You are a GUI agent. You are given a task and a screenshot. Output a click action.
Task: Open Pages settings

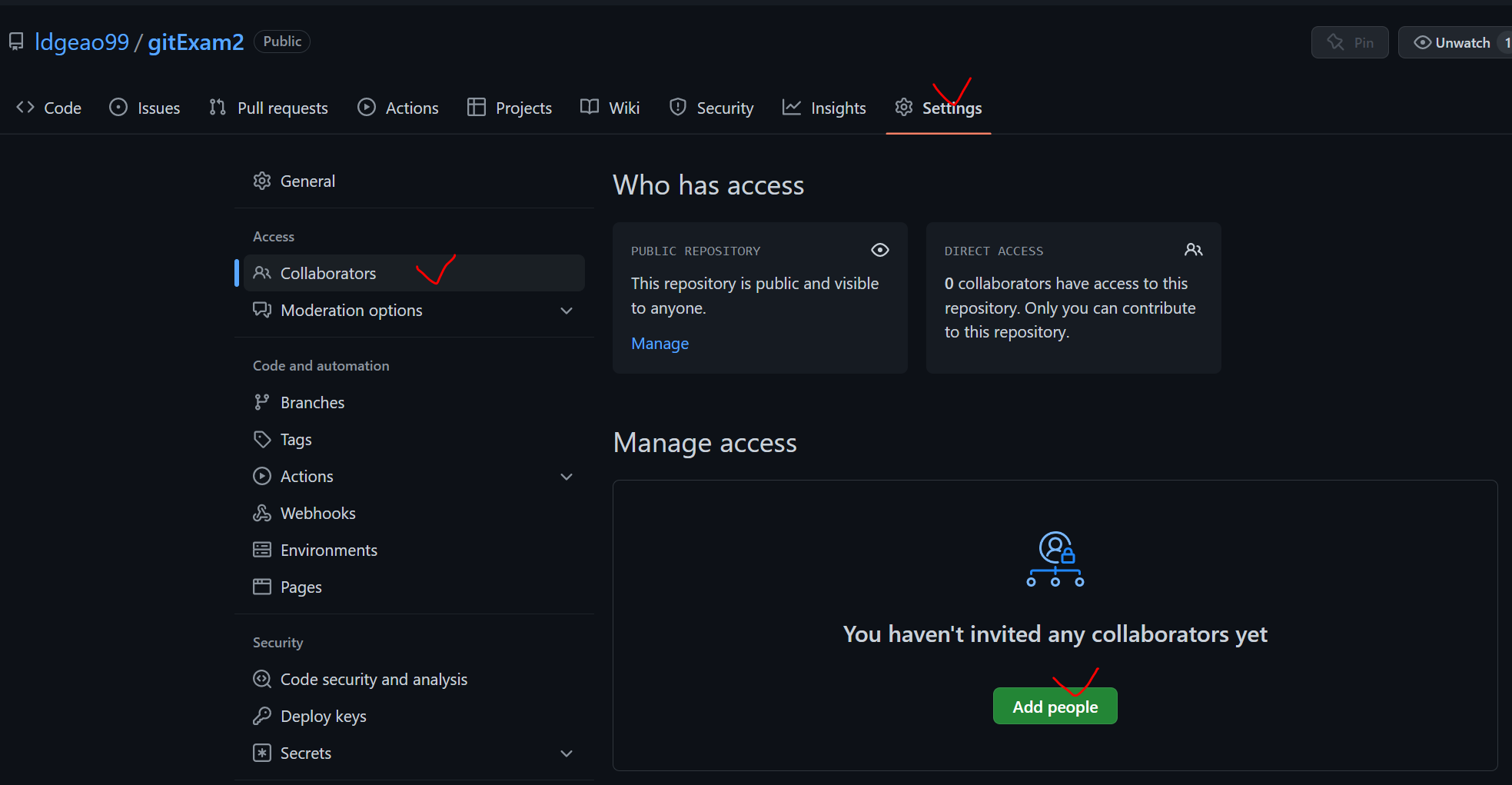point(414,587)
